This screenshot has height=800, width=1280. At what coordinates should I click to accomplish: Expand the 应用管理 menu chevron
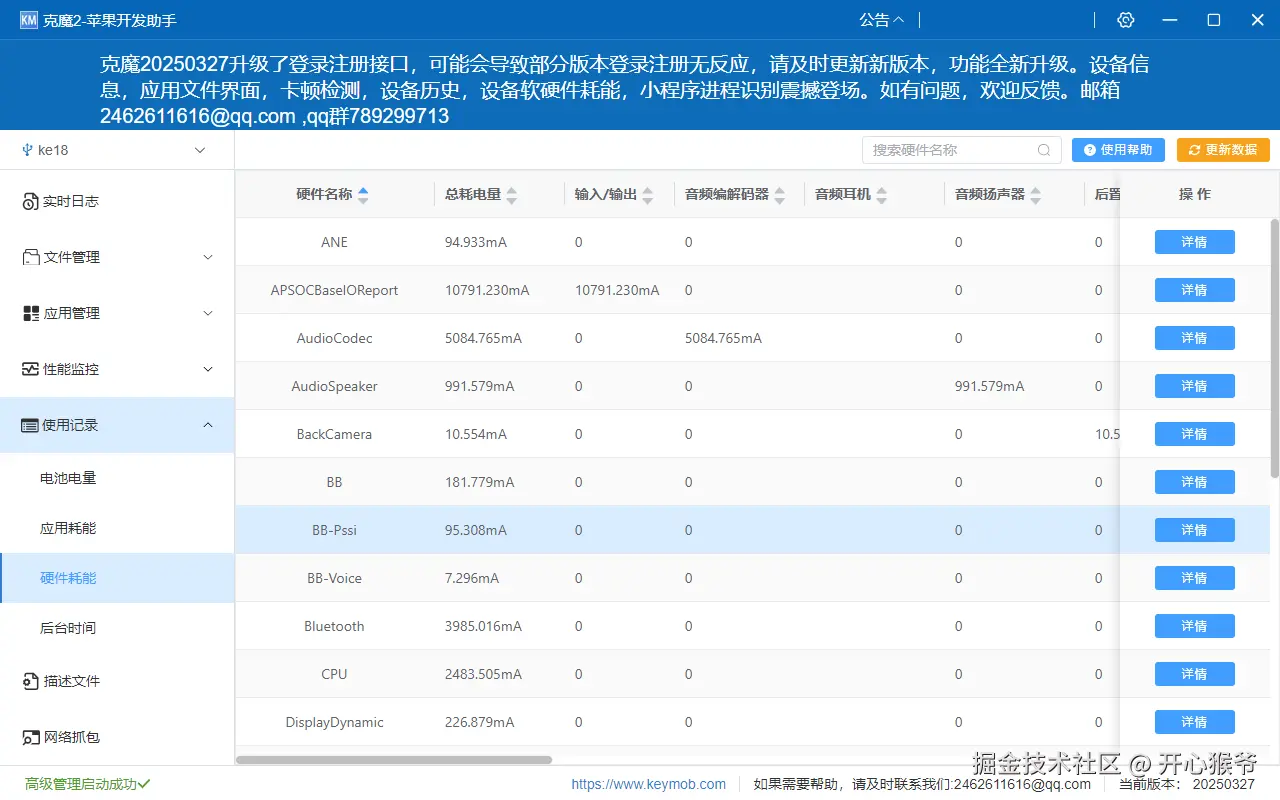pos(208,313)
